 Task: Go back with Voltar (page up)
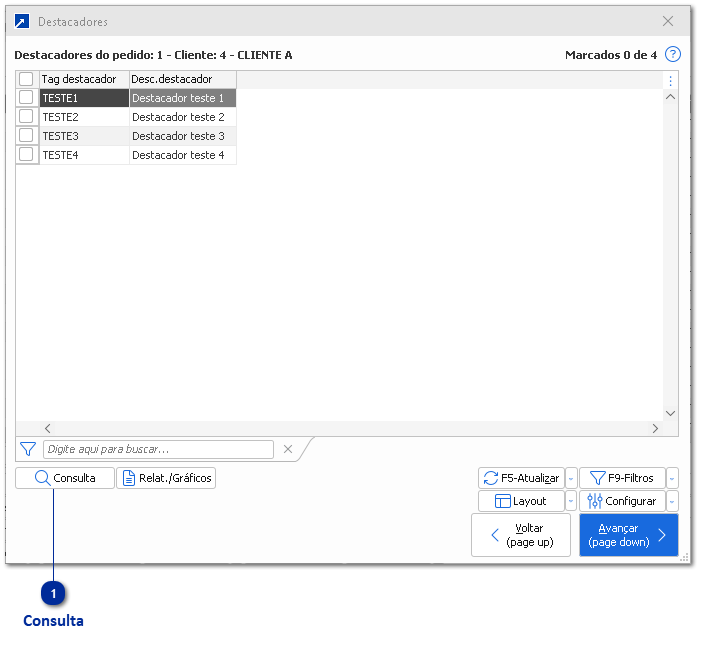521,535
